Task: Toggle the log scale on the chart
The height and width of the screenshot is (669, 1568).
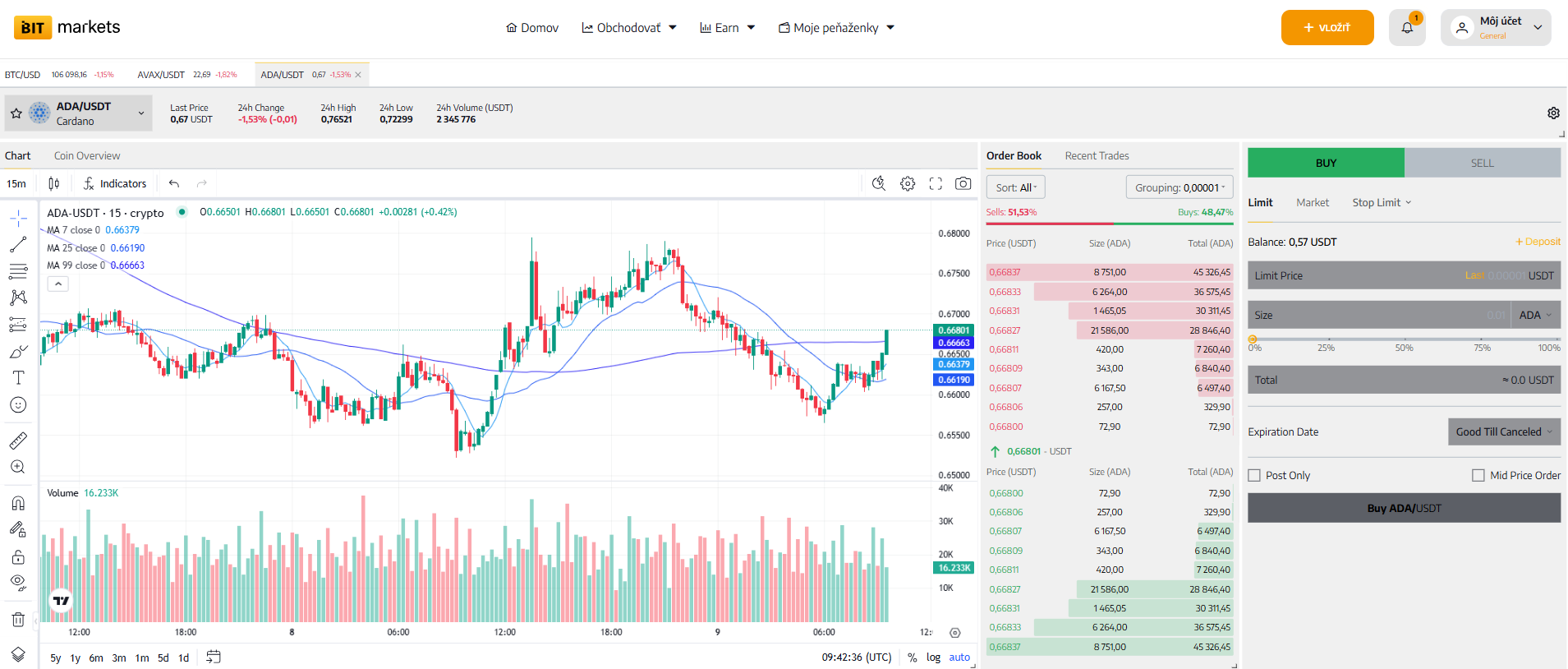Action: 933,657
